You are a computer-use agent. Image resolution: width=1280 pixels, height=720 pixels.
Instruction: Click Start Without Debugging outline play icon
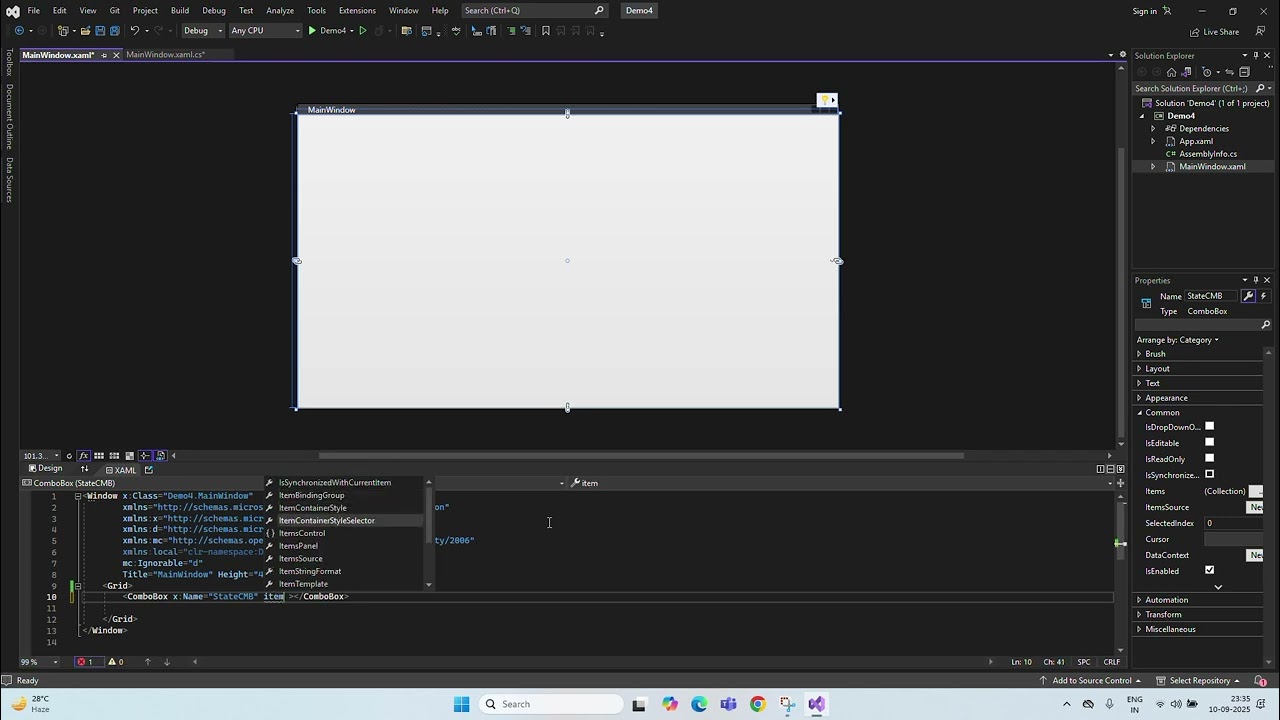tap(362, 31)
